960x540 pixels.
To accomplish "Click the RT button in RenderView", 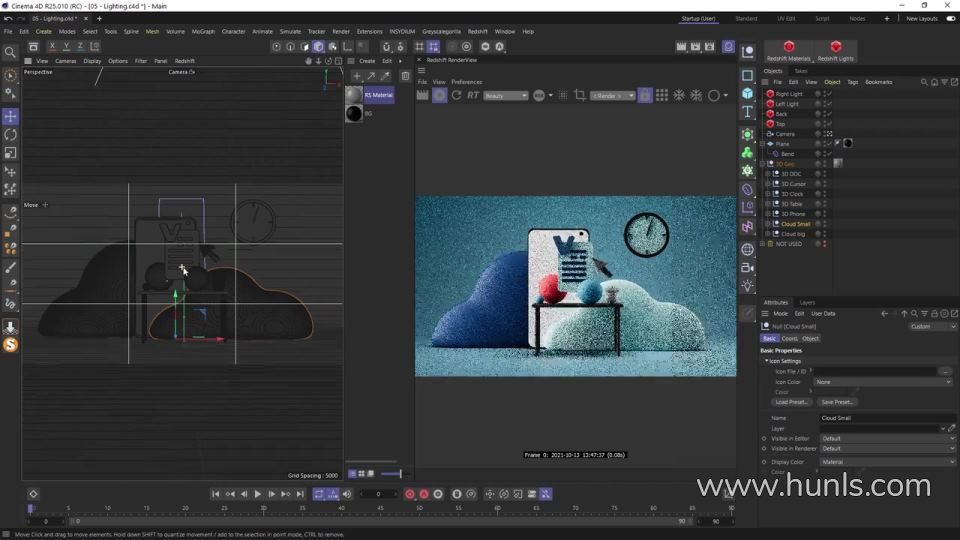I will point(473,96).
